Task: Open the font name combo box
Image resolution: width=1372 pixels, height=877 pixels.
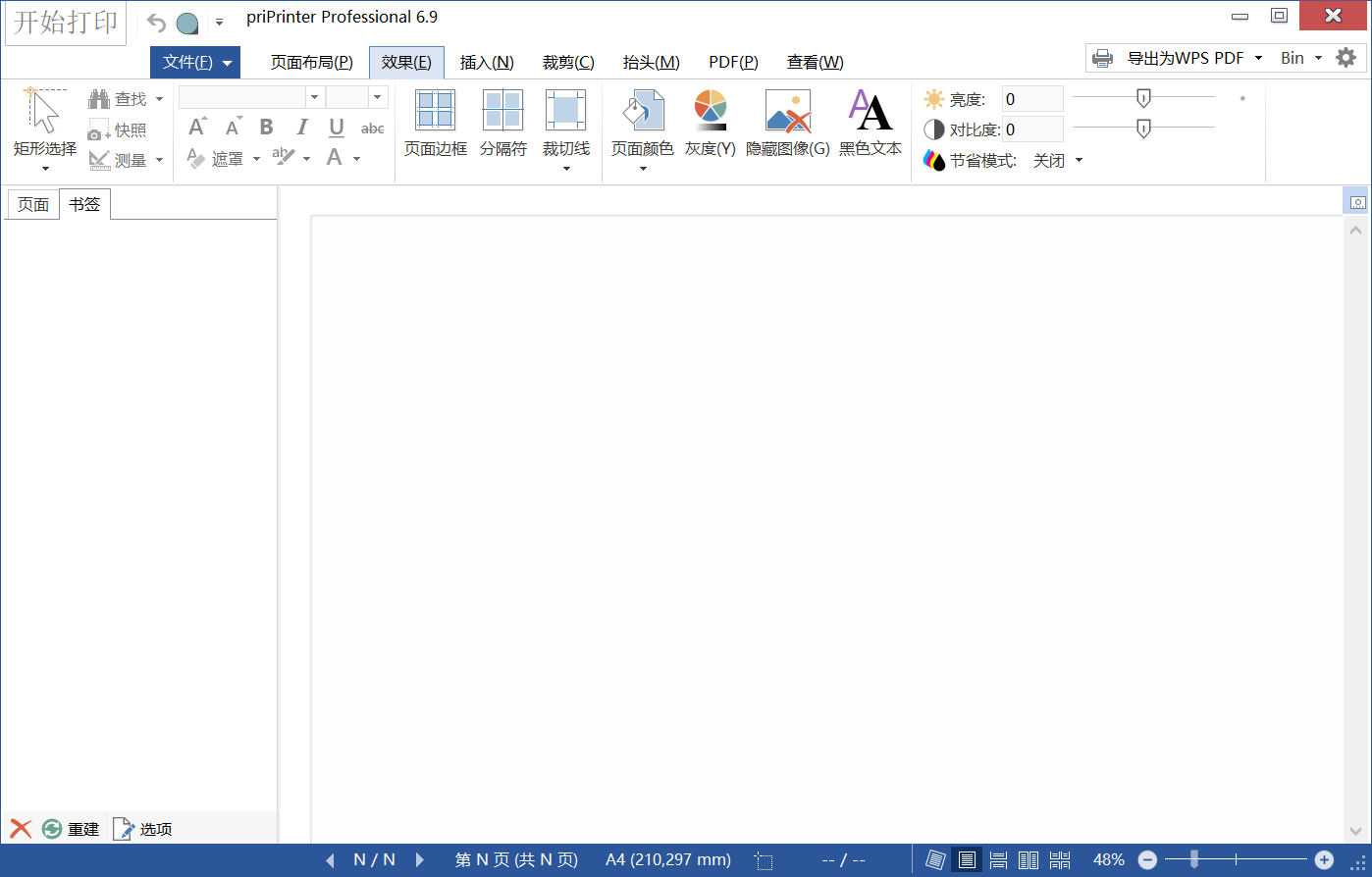Action: tap(314, 97)
